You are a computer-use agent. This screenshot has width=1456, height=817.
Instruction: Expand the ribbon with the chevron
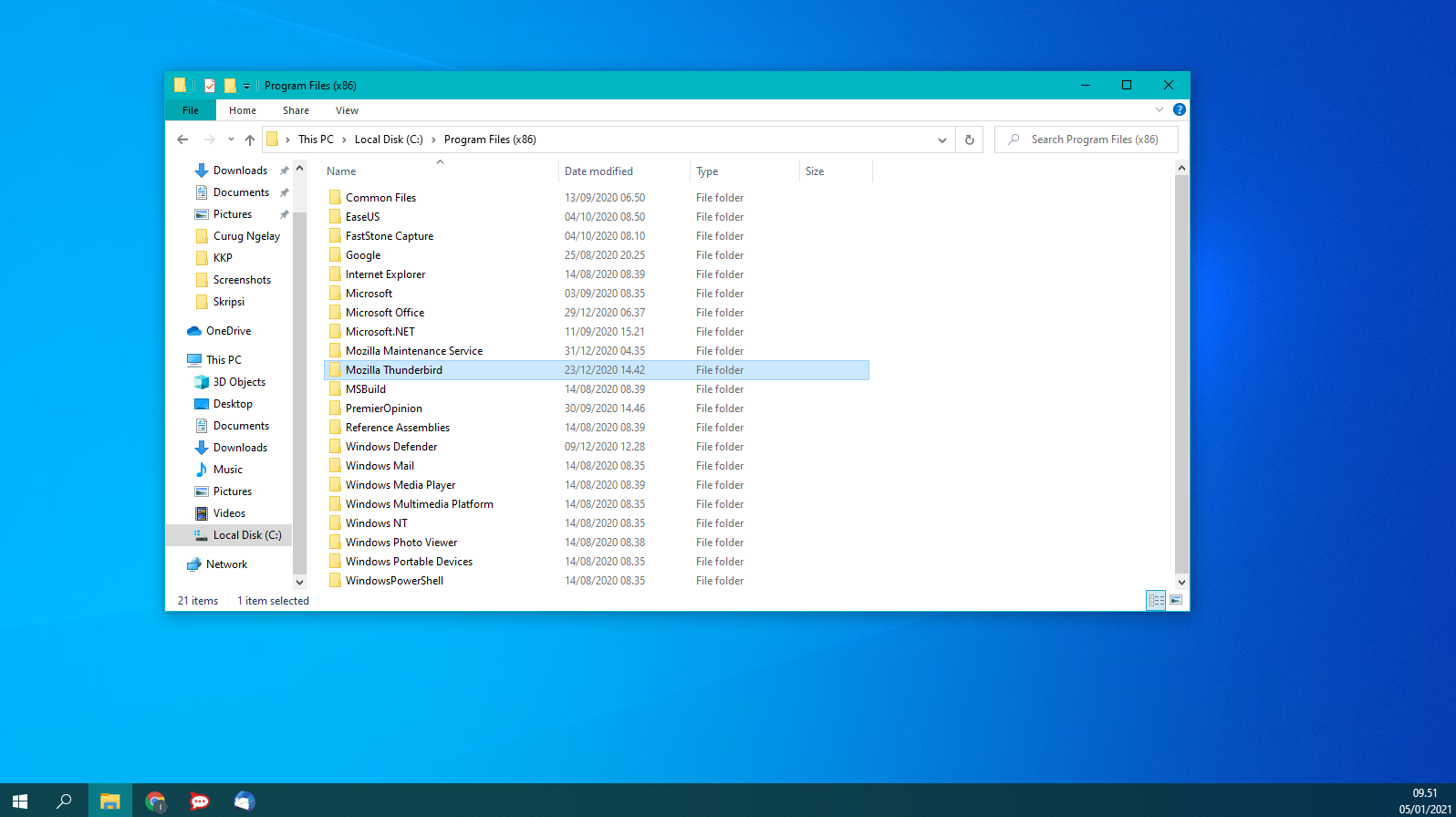pyautogui.click(x=1160, y=109)
